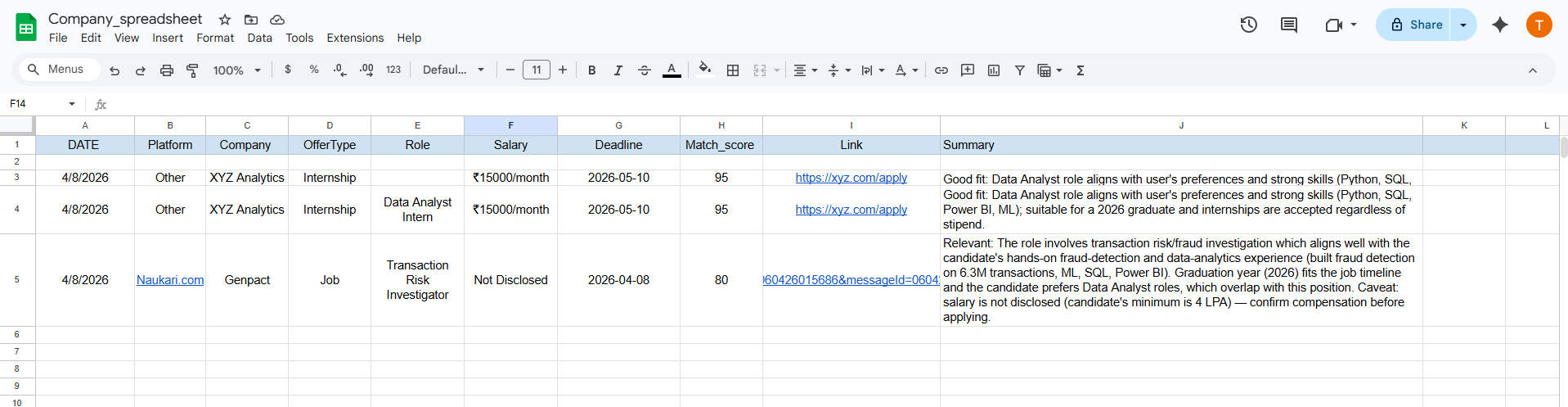Click the Functions sigma icon
This screenshot has width=1568, height=407.
tap(1081, 70)
